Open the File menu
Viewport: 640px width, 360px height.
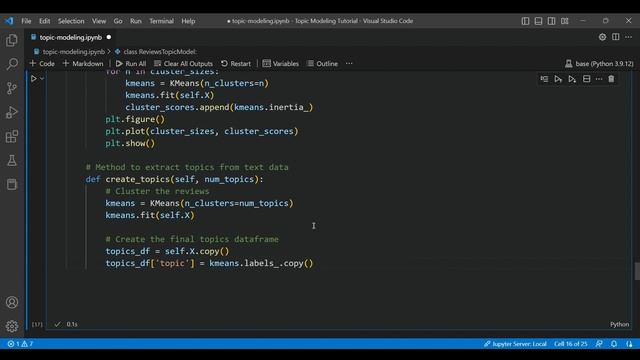click(x=26, y=21)
